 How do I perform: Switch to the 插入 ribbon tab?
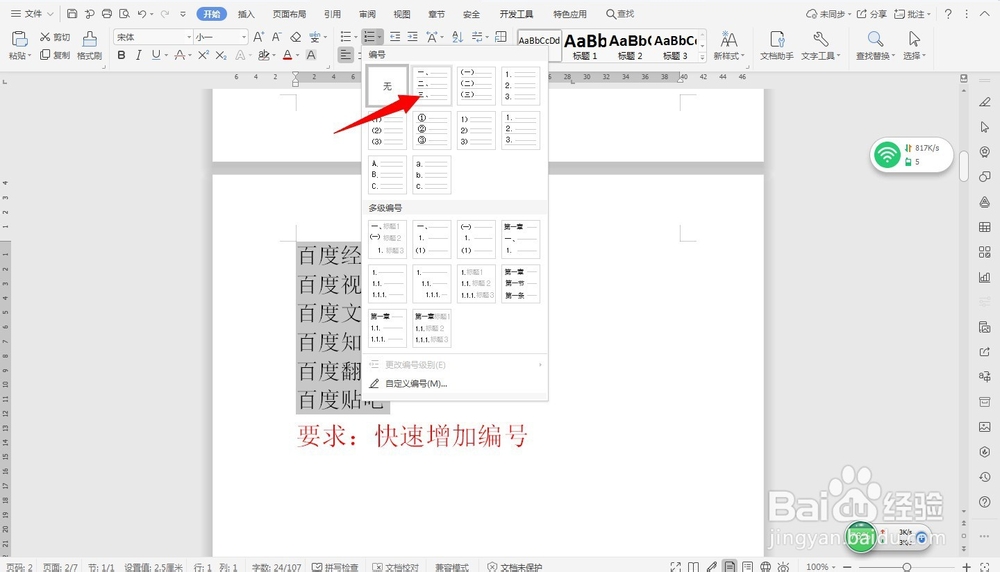click(x=246, y=14)
